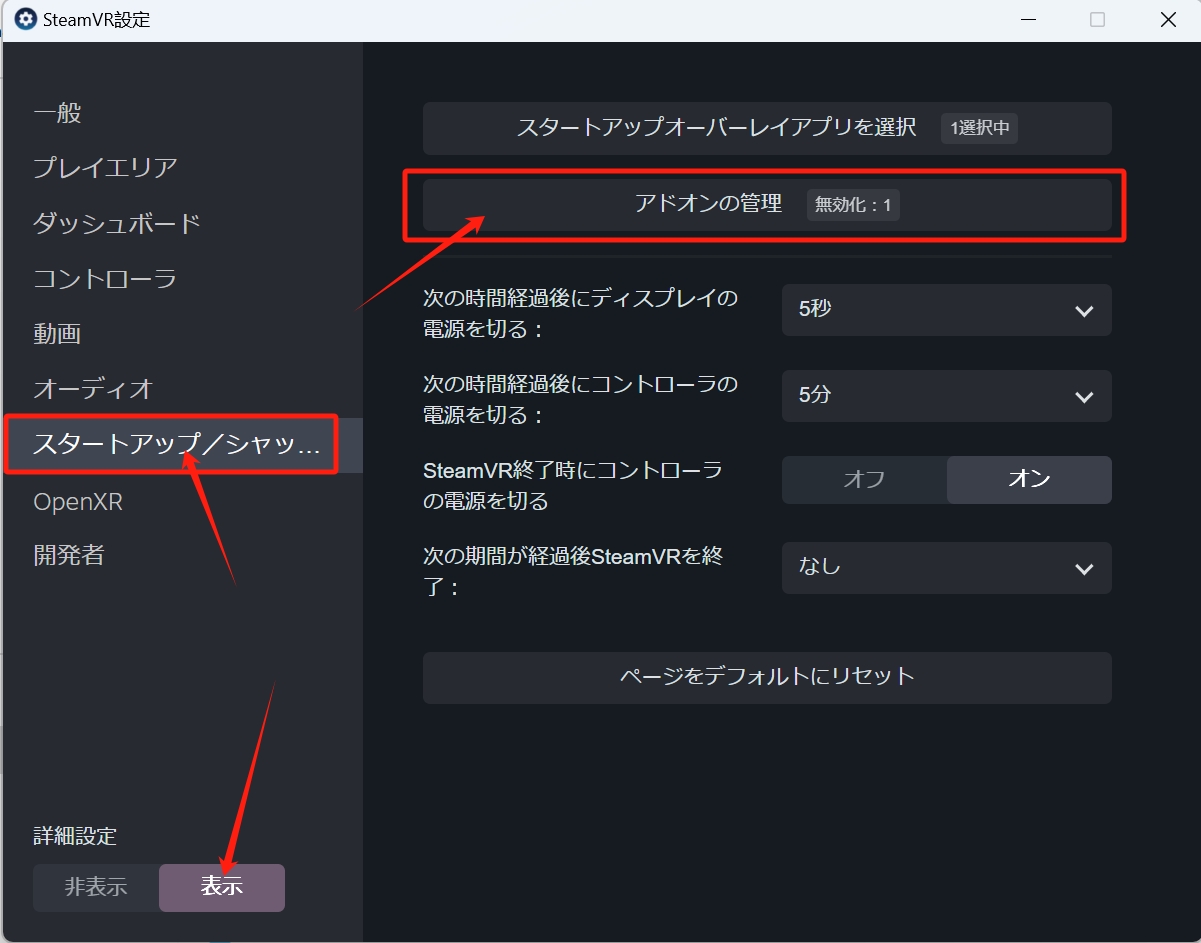Click the 次の時間経過後にコントローラの電源を切る label
Image resolution: width=1201 pixels, height=943 pixels.
tap(581, 399)
